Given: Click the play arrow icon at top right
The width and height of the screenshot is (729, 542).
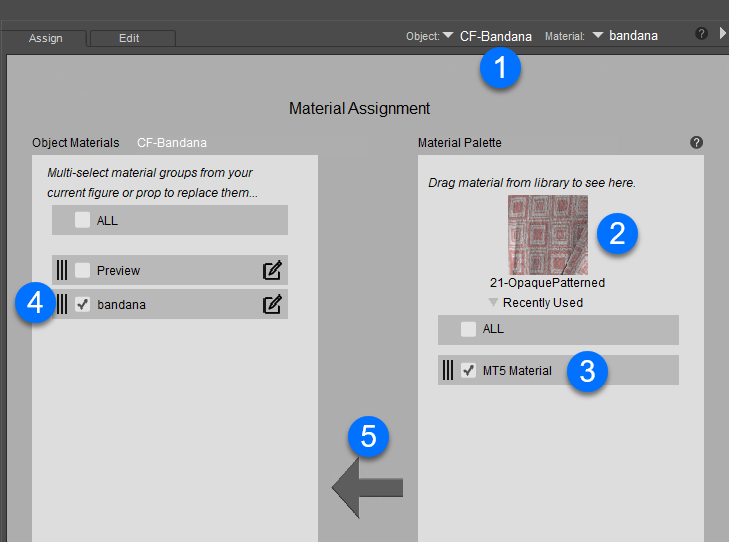Looking at the screenshot, I should [723, 34].
